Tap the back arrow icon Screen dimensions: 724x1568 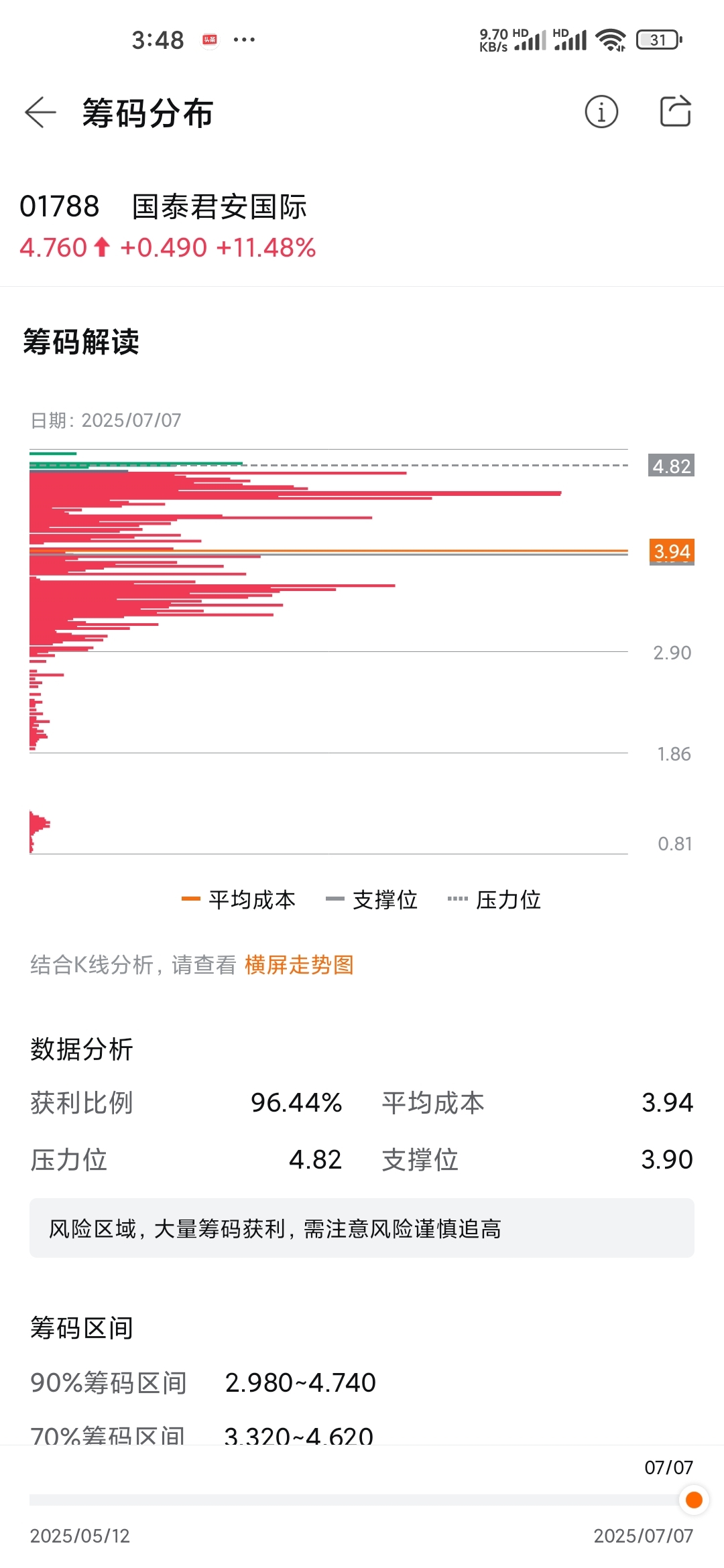pos(40,112)
